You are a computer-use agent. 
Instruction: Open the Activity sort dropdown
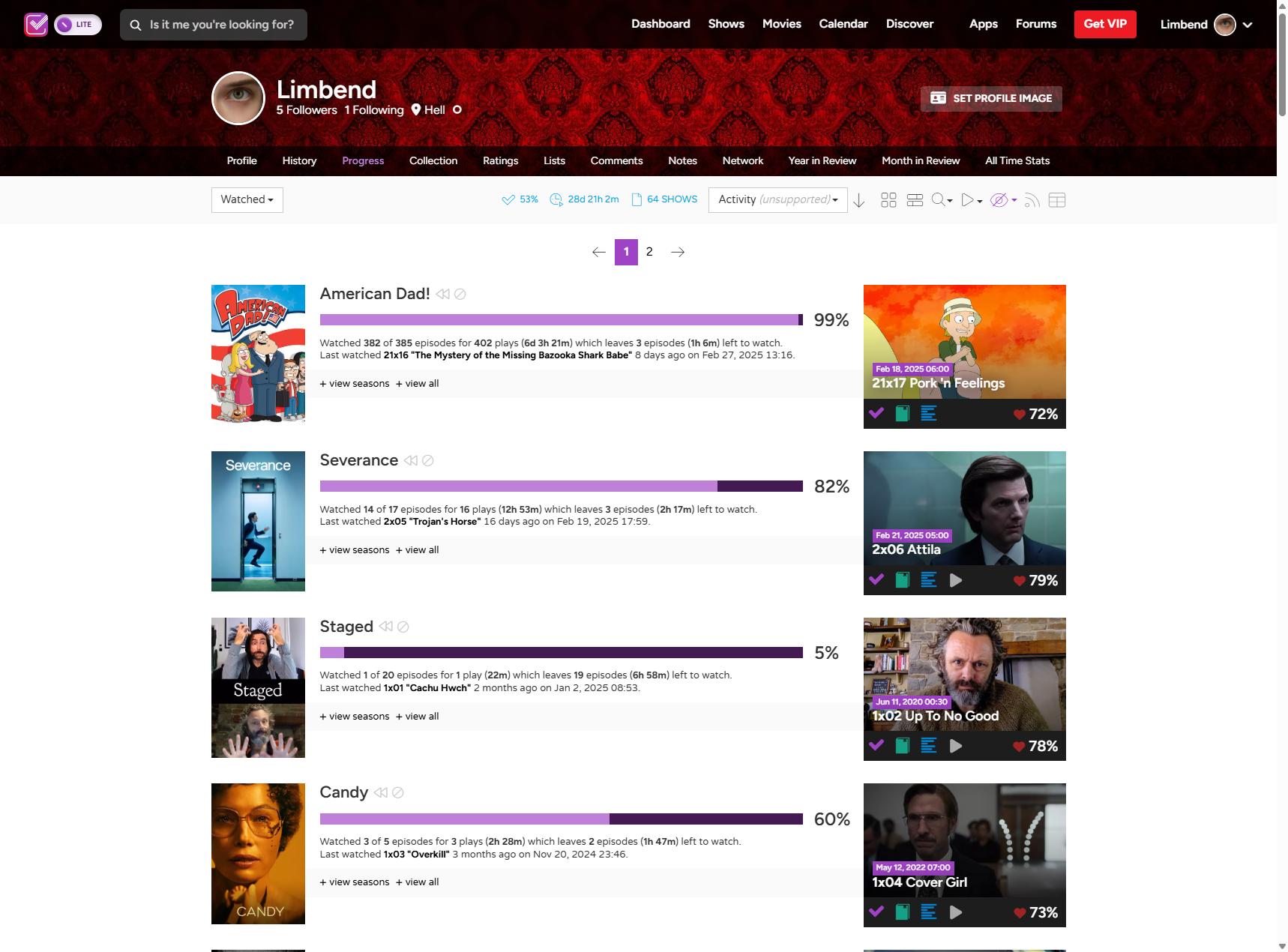click(x=778, y=200)
